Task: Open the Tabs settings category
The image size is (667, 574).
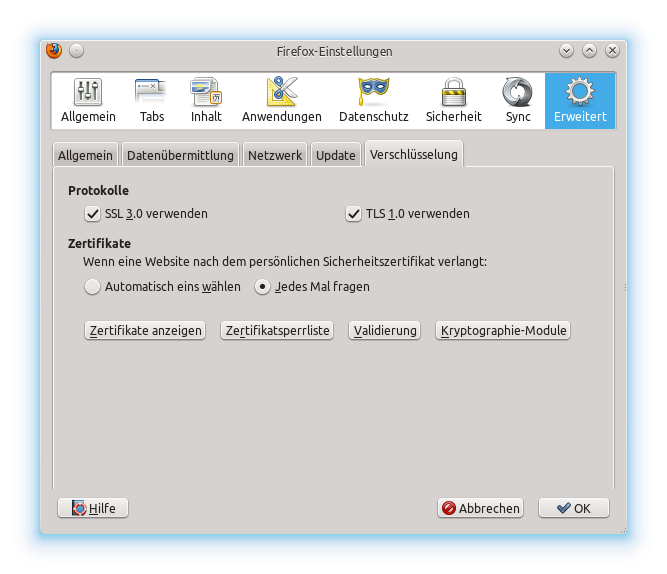Action: 152,101
